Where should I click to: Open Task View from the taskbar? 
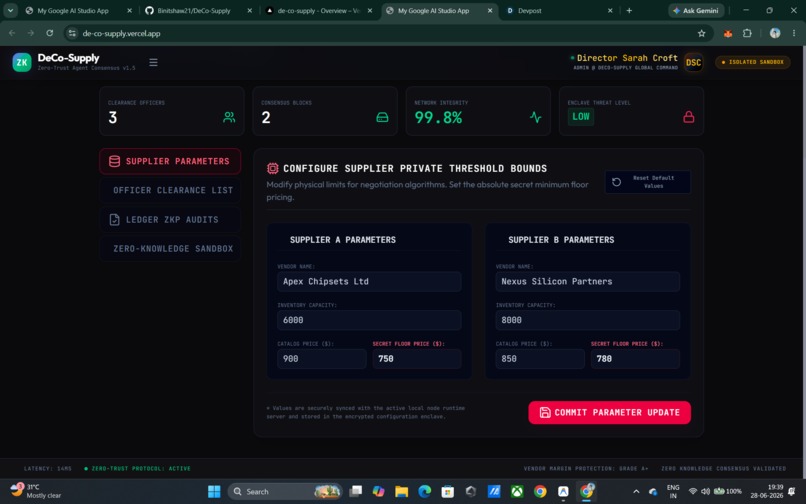(x=355, y=492)
